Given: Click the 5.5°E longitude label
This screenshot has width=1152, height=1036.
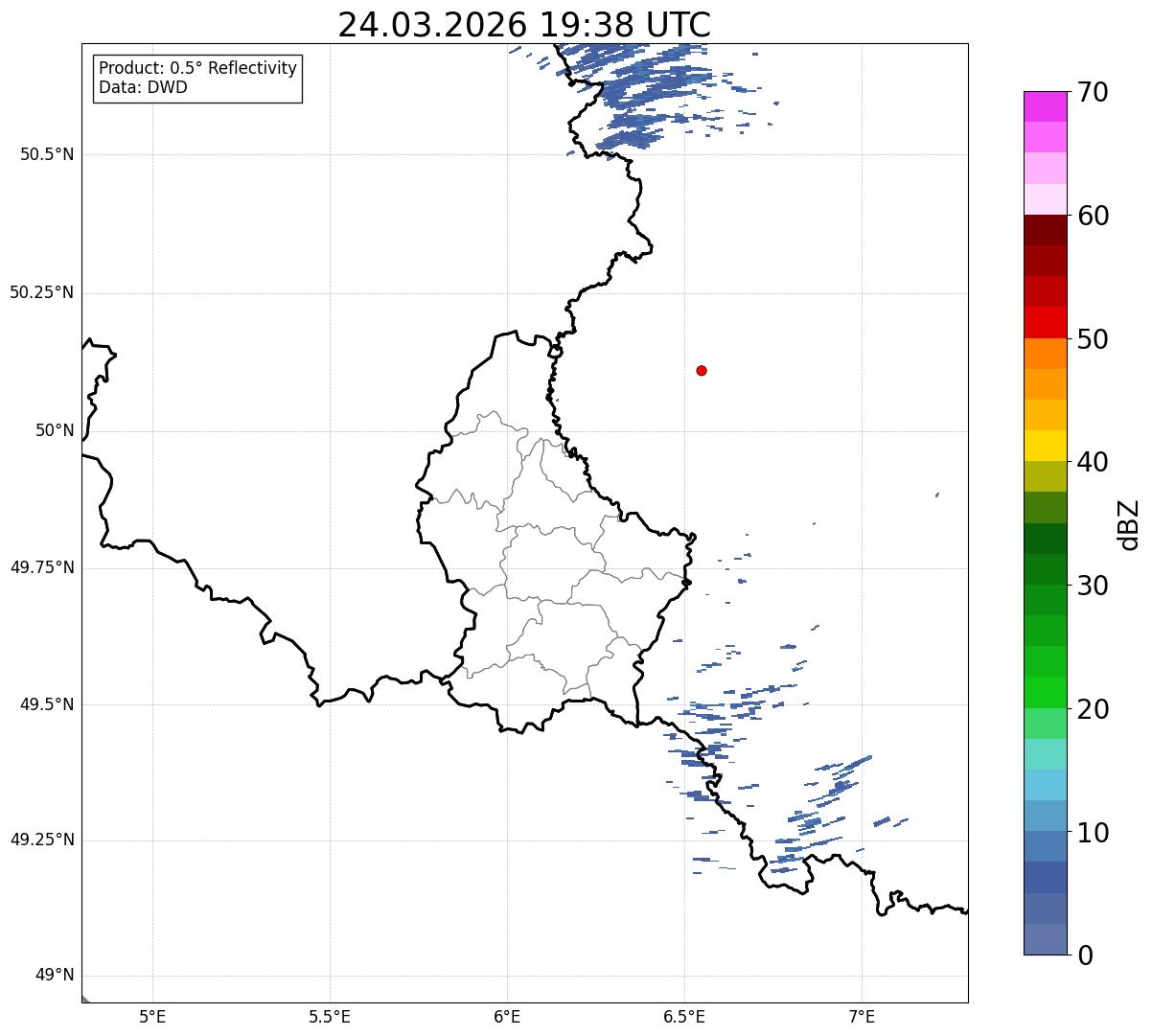Looking at the screenshot, I should point(330,1016).
